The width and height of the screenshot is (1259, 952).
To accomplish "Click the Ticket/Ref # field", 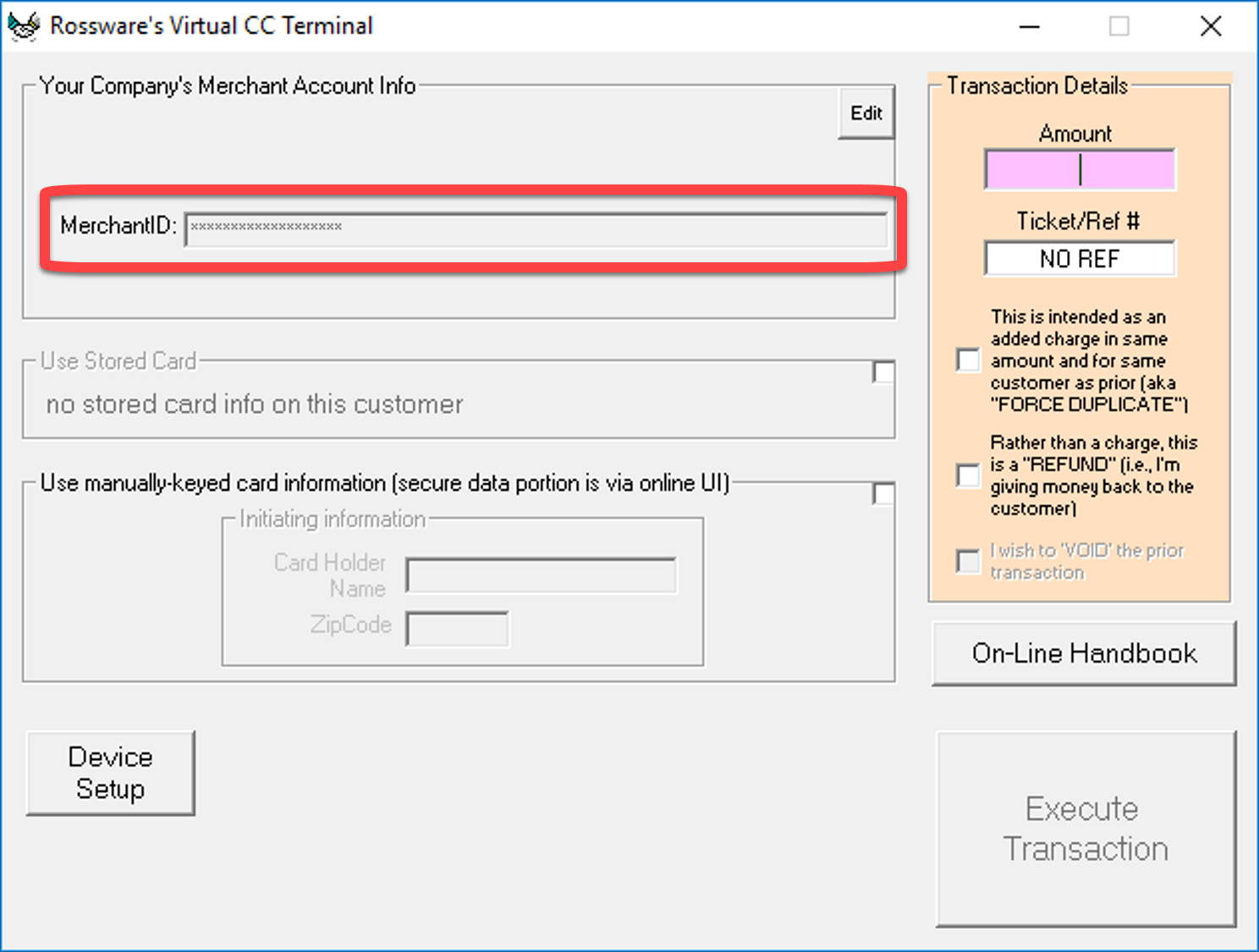I will coord(1080,258).
